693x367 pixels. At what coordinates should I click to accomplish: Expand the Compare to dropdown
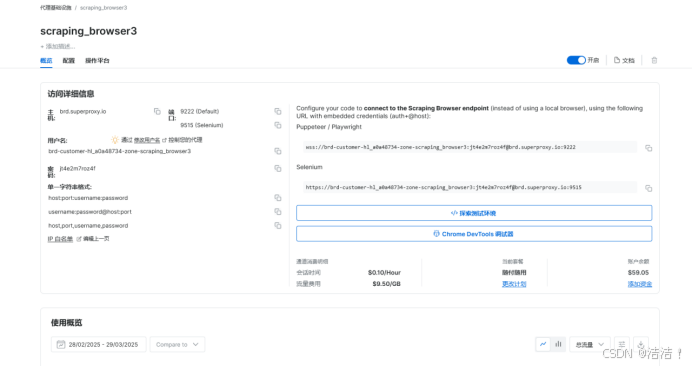pyautogui.click(x=177, y=344)
